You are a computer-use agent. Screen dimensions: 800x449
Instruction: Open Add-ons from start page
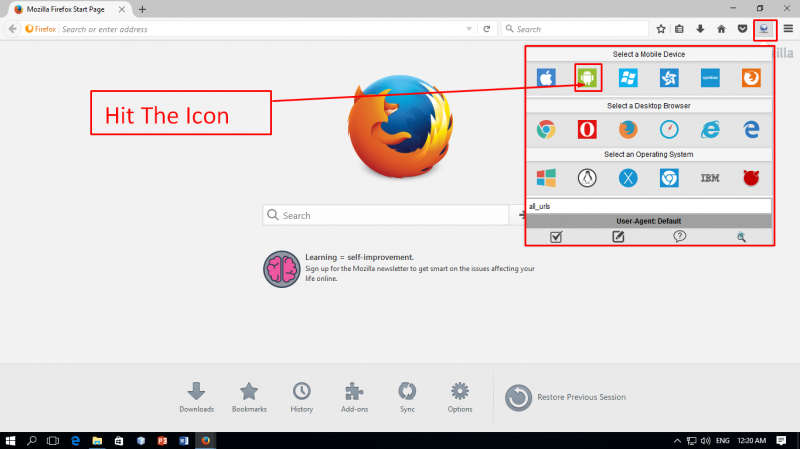coord(354,397)
